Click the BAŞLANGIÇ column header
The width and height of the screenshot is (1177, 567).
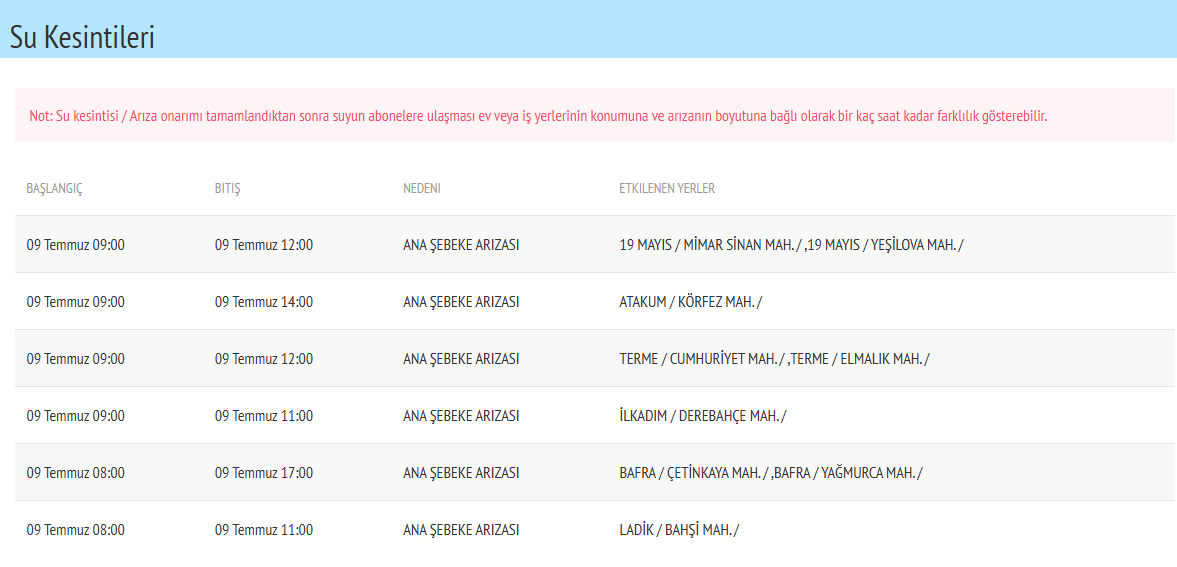(x=54, y=189)
